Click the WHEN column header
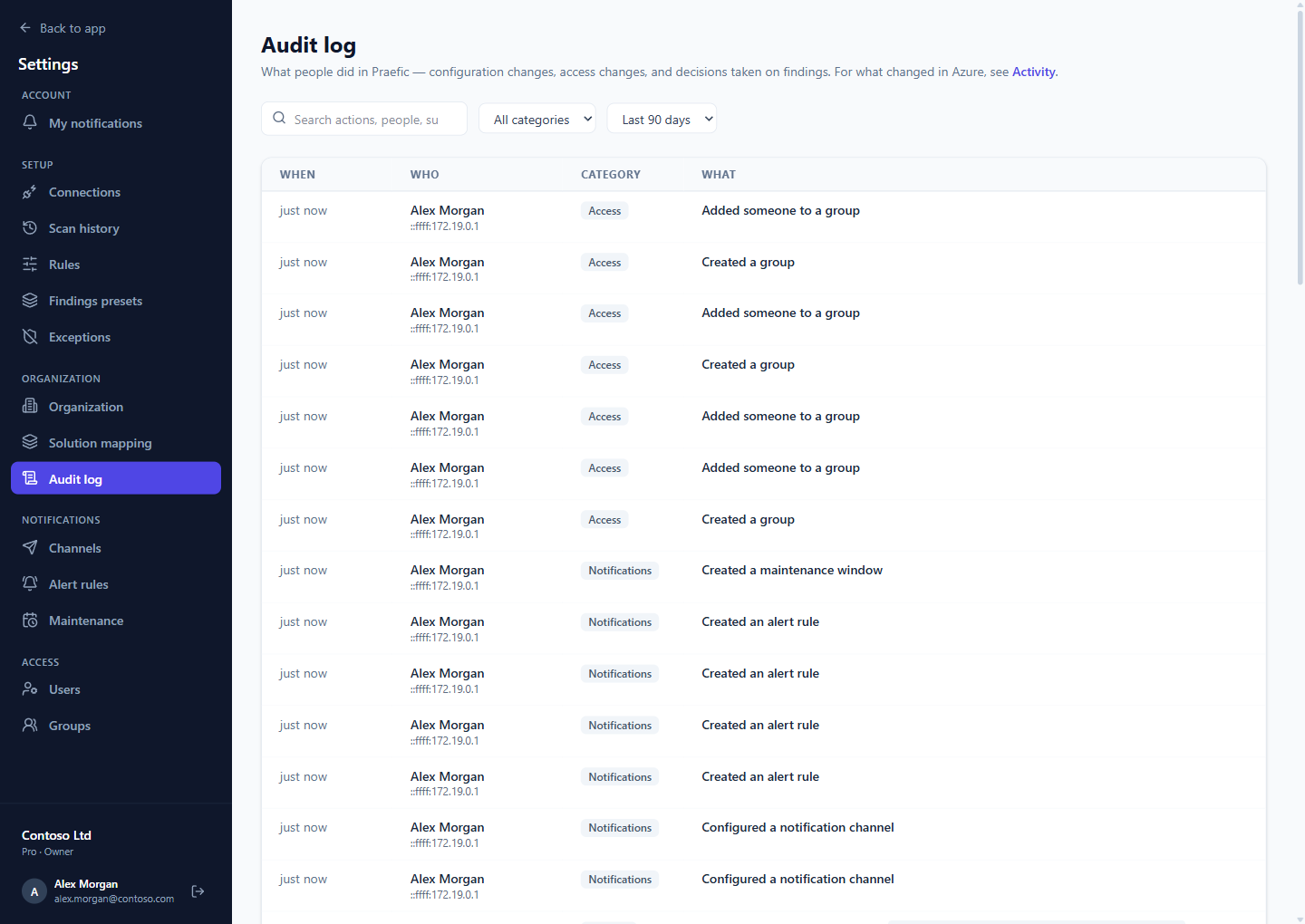1305x924 pixels. 297,175
